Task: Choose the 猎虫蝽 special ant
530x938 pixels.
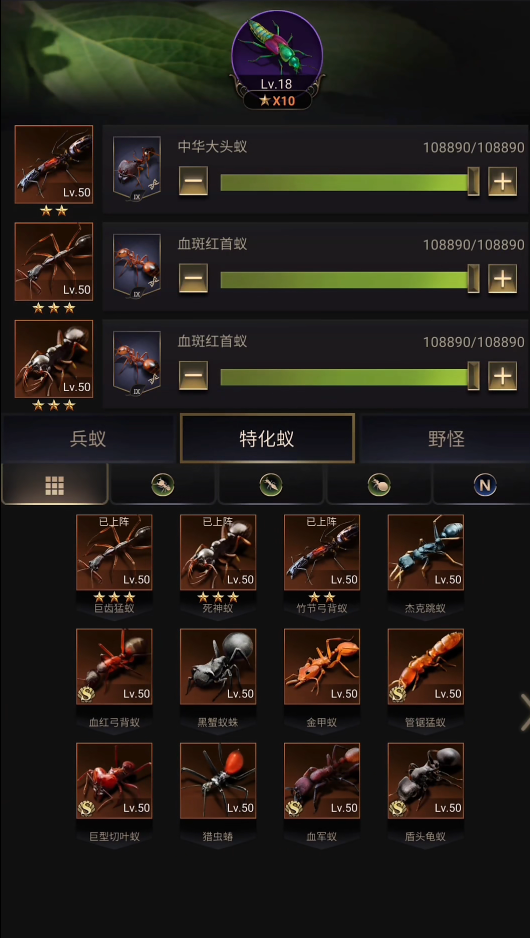Action: (x=218, y=781)
